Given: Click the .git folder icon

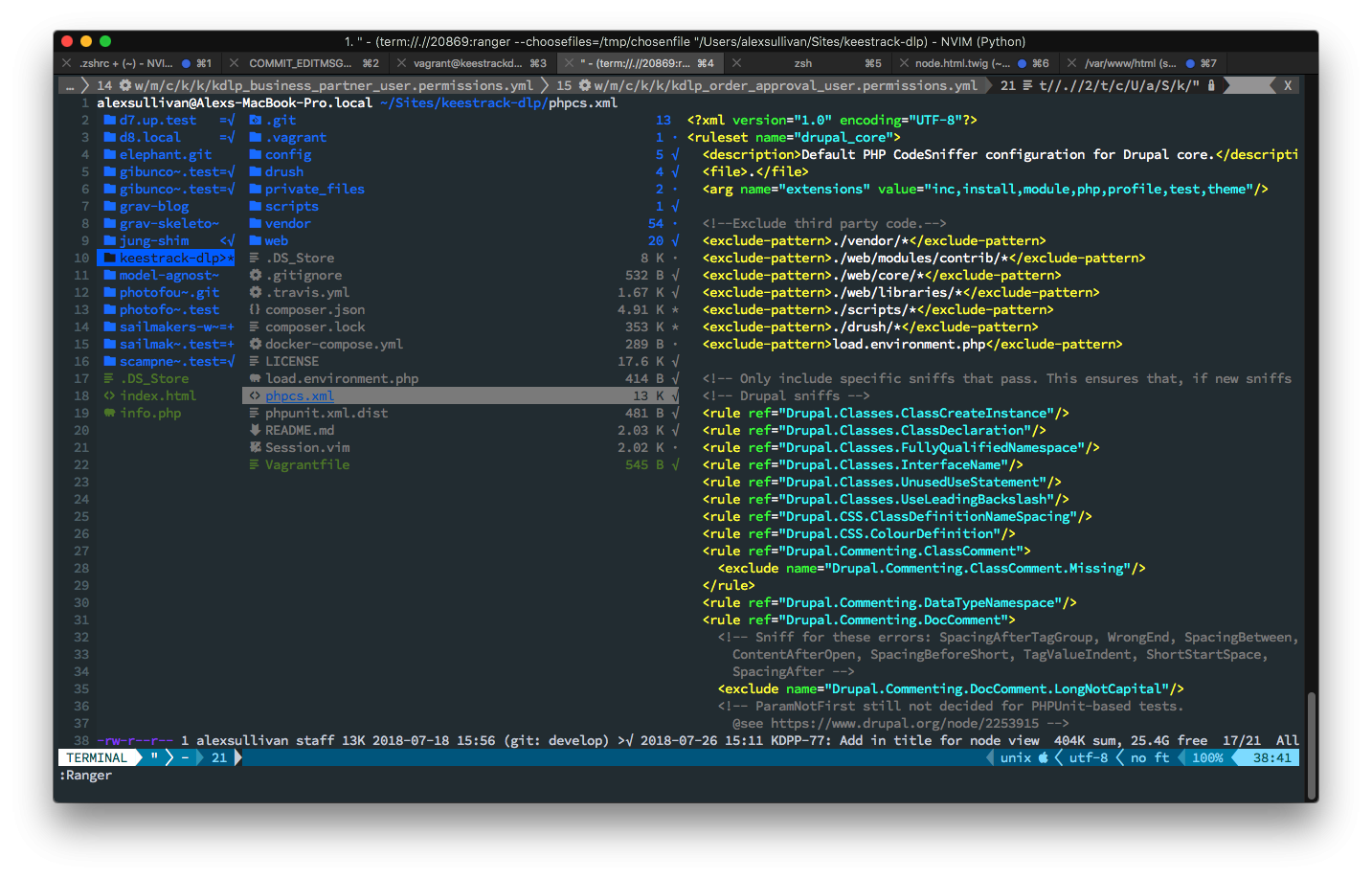Looking at the screenshot, I should [256, 120].
